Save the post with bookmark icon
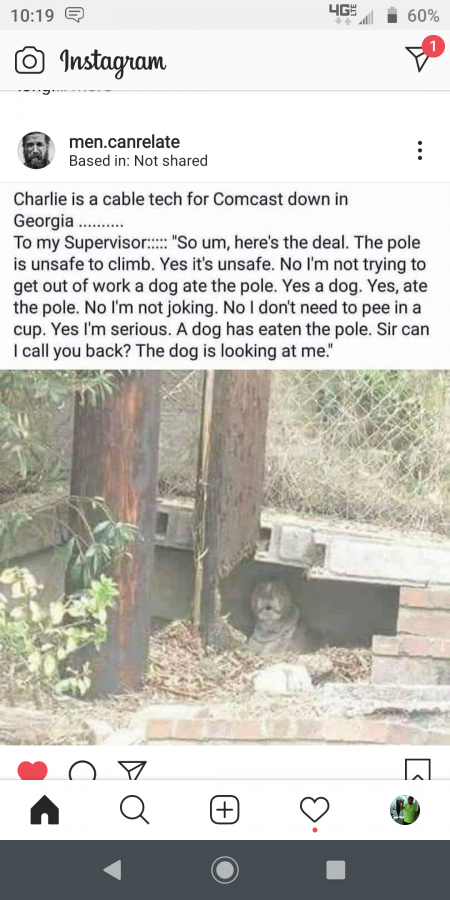This screenshot has width=450, height=900. click(417, 769)
